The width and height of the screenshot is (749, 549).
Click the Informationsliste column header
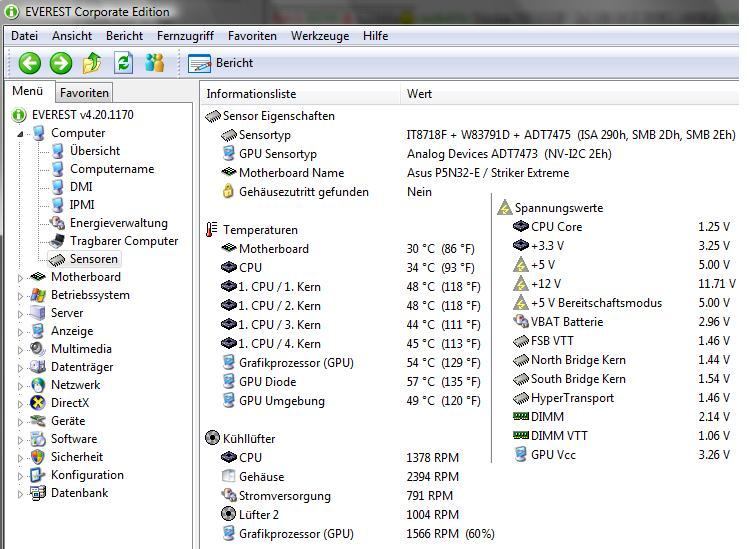[301, 94]
